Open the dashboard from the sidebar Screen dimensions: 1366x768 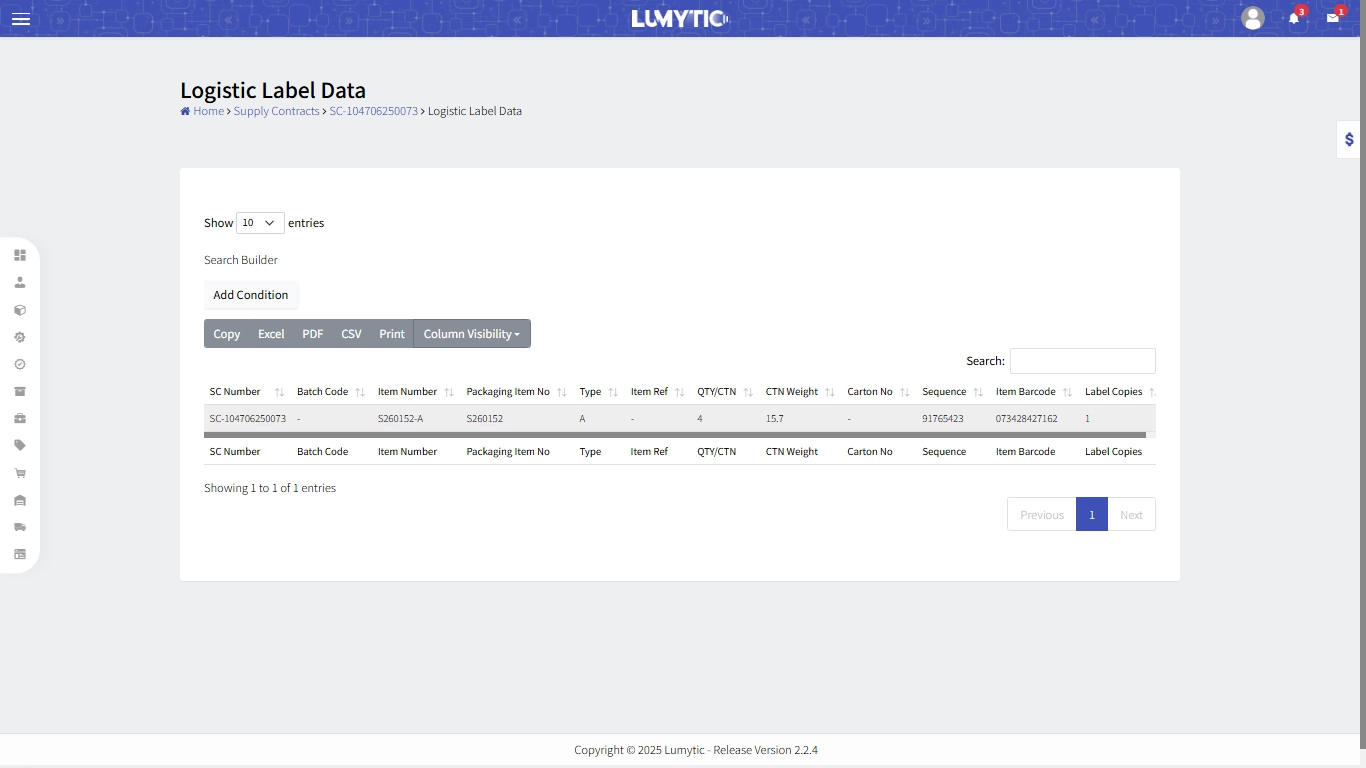(x=20, y=255)
